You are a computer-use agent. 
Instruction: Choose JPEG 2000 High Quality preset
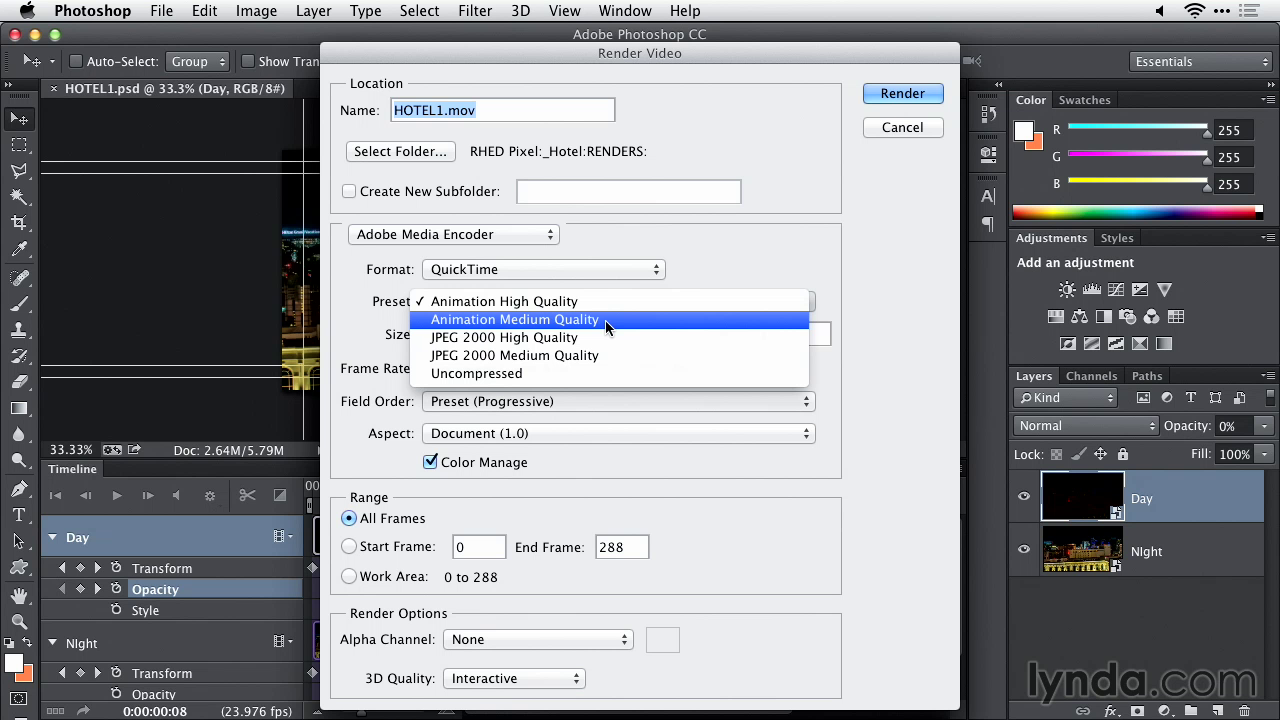tap(609, 337)
